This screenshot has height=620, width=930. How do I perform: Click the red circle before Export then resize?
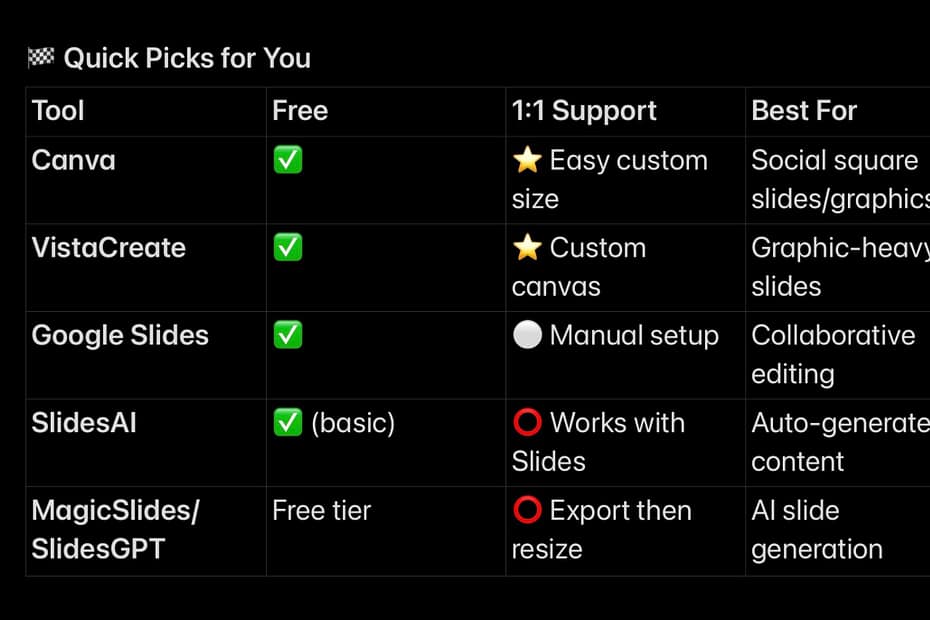tap(527, 510)
